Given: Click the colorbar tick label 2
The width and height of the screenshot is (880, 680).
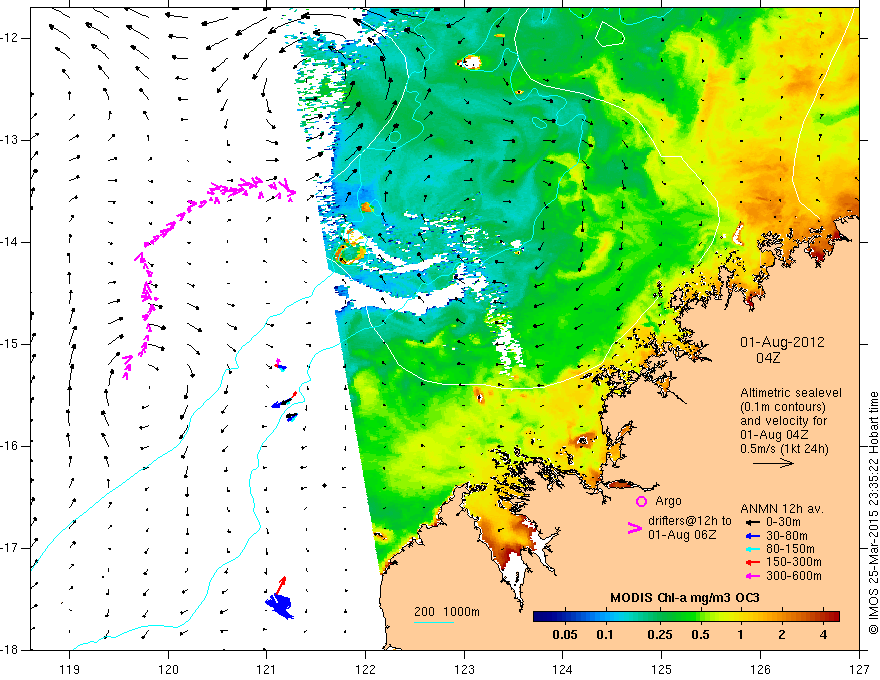Looking at the screenshot, I should [x=782, y=635].
